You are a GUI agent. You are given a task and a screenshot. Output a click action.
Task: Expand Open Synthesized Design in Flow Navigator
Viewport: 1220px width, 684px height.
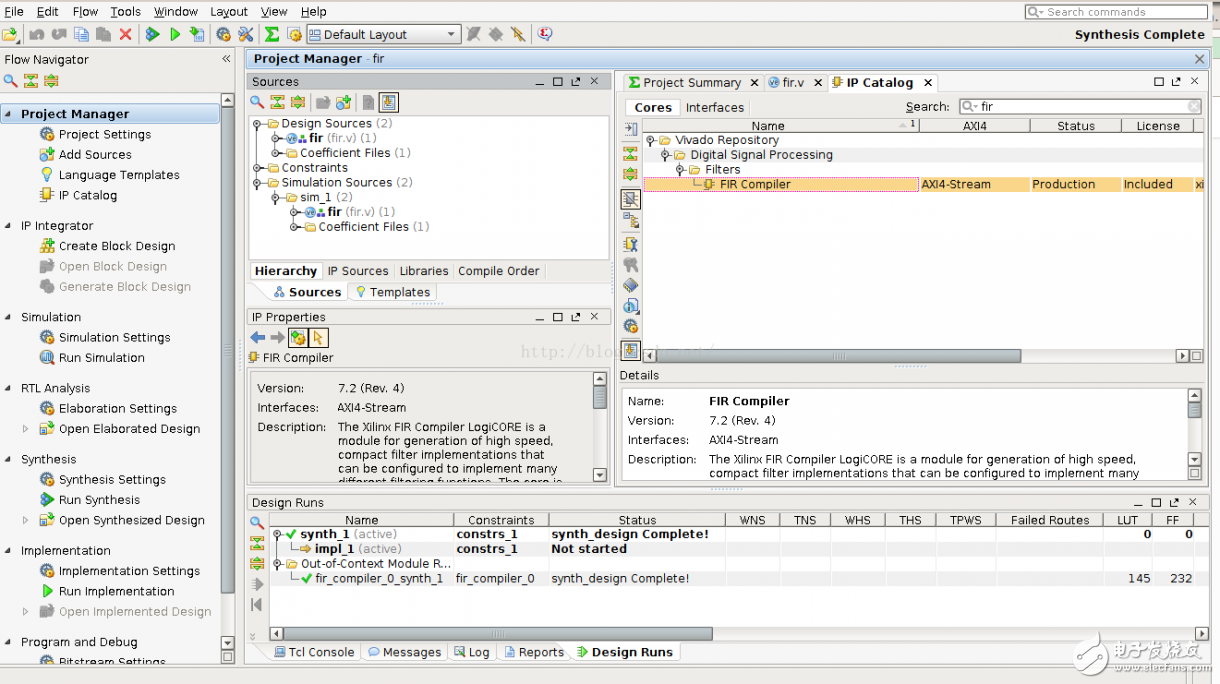(26, 520)
